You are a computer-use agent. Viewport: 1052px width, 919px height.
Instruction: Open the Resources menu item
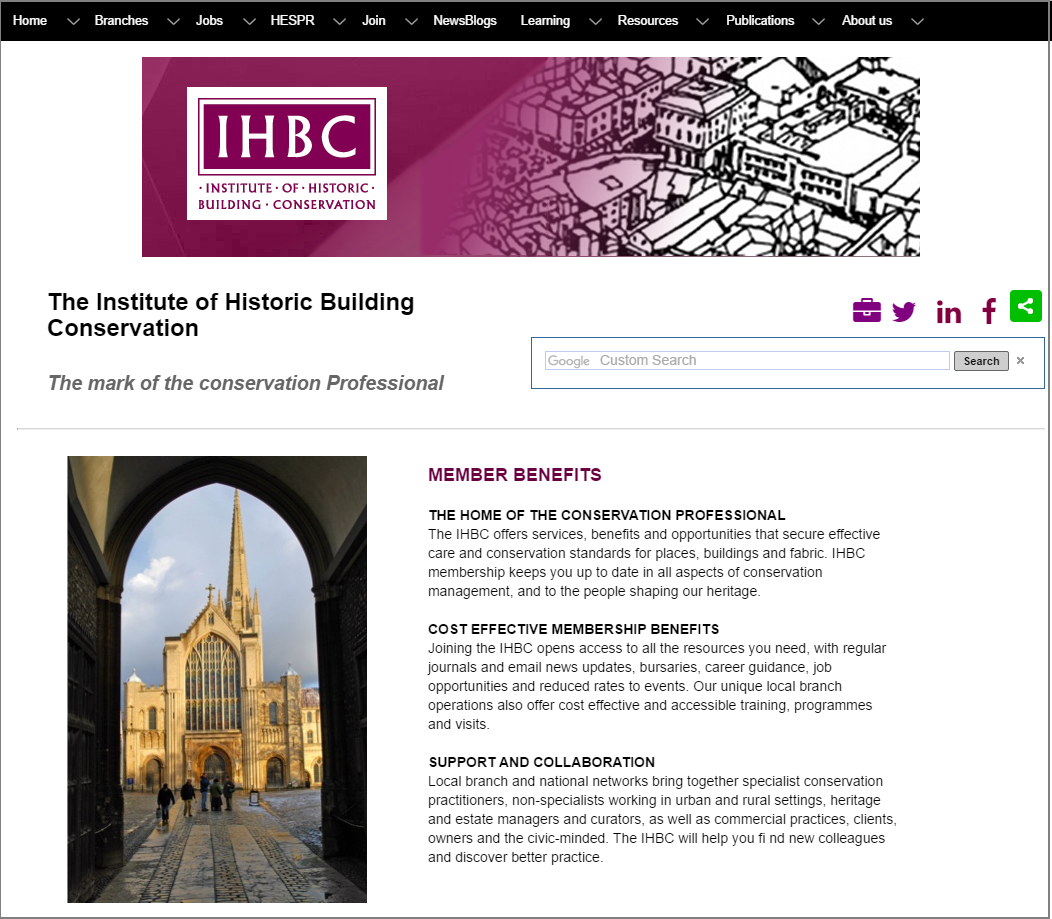pyautogui.click(x=647, y=21)
